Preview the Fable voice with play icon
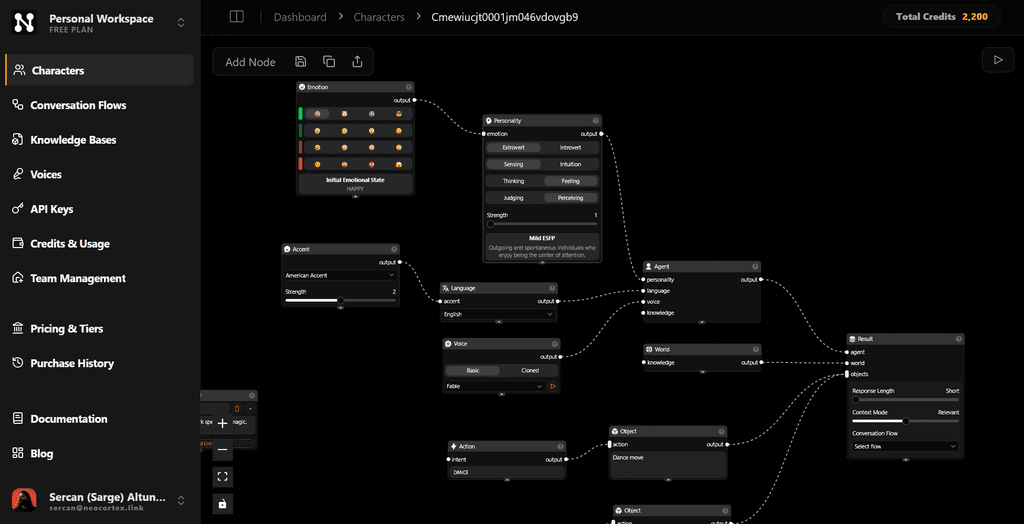Viewport: 1024px width, 524px height. 553,387
